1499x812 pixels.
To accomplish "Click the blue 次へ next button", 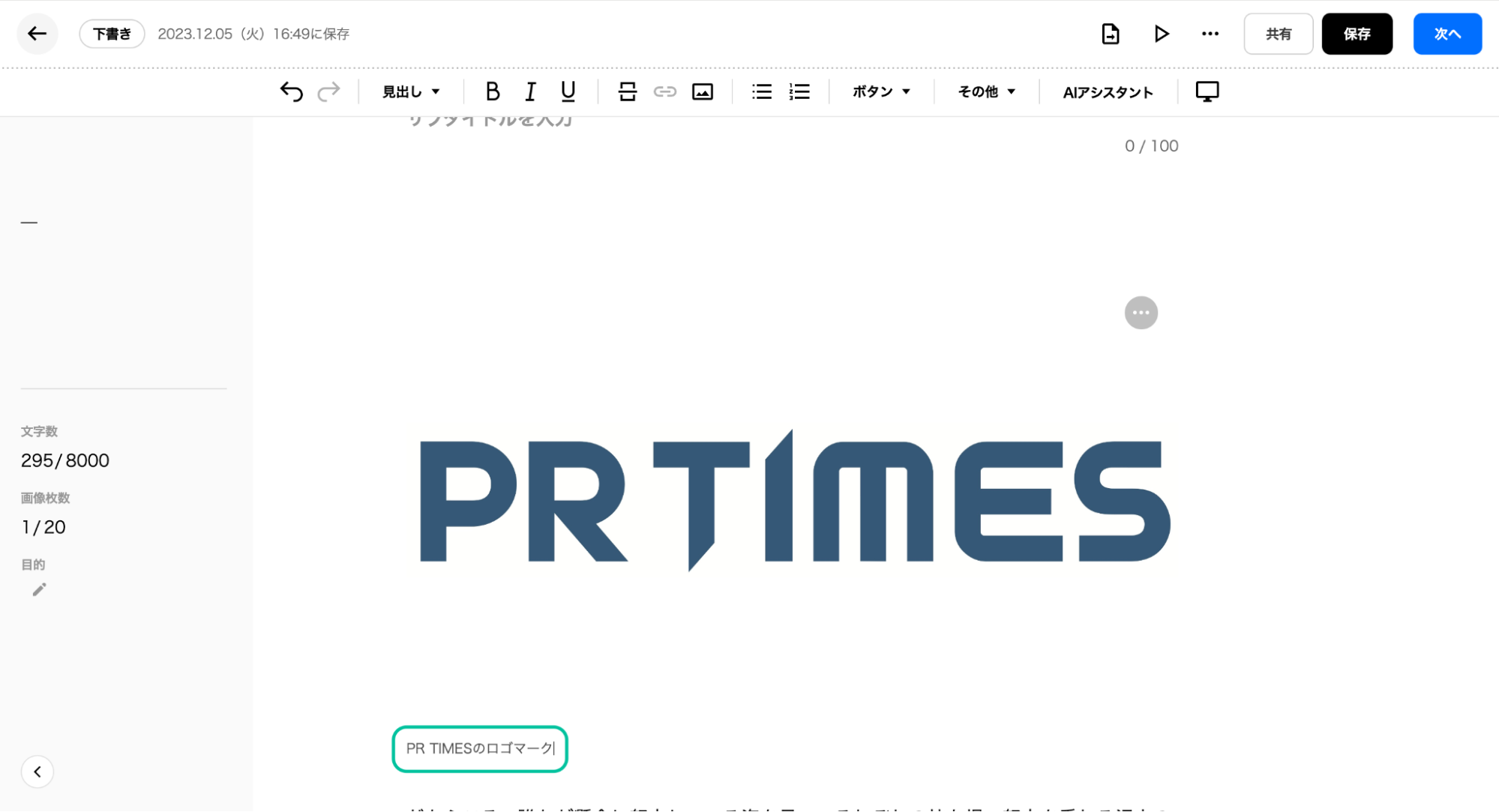I will 1447,34.
